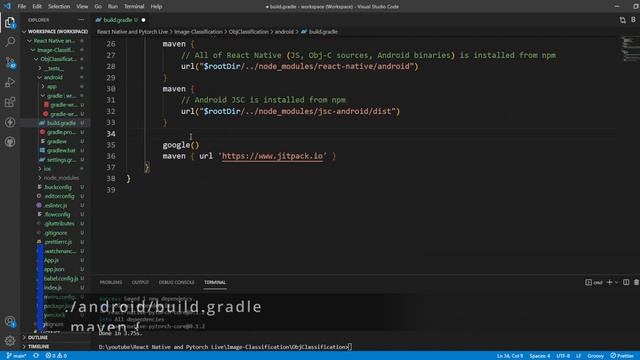Click Ln 34, Col 9 in status bar
Image resolution: width=640 pixels, height=360 pixels.
(510, 356)
